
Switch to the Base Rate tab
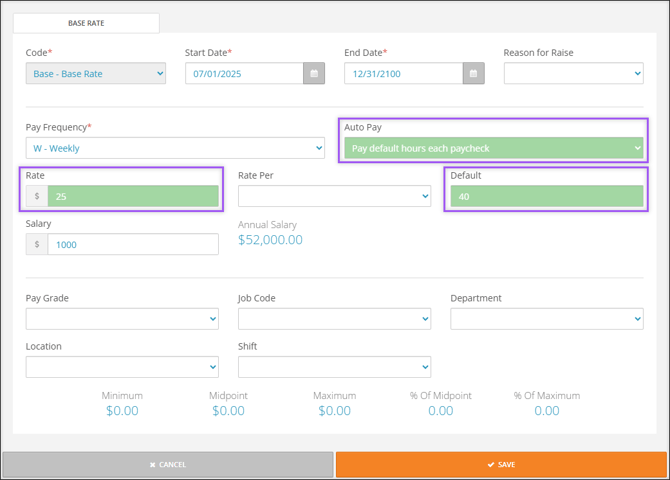click(x=86, y=23)
